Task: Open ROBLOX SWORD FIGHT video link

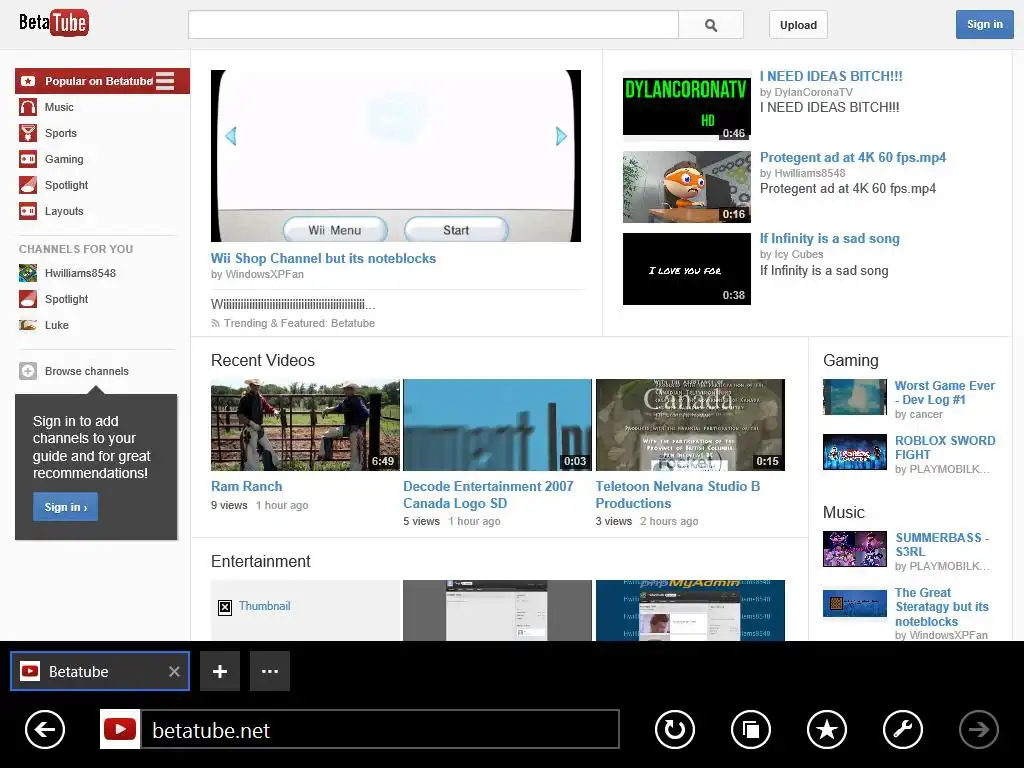Action: 945,447
